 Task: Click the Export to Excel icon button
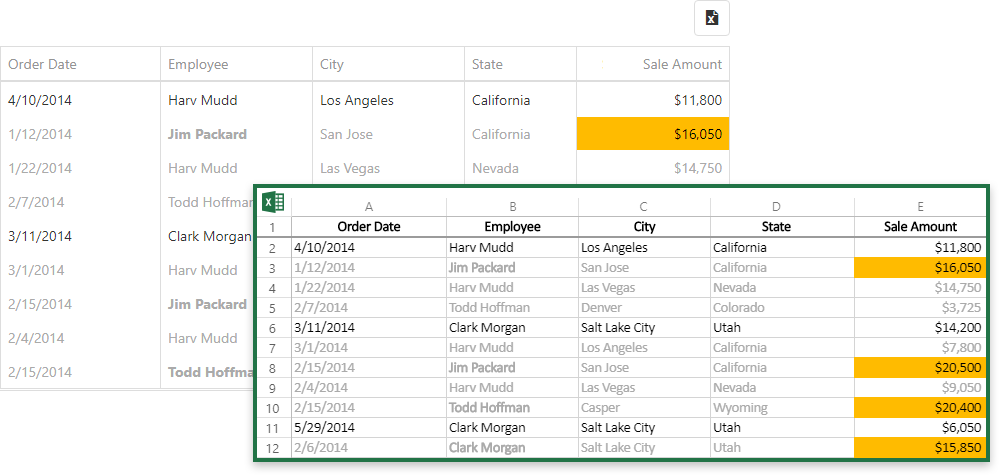pos(711,18)
